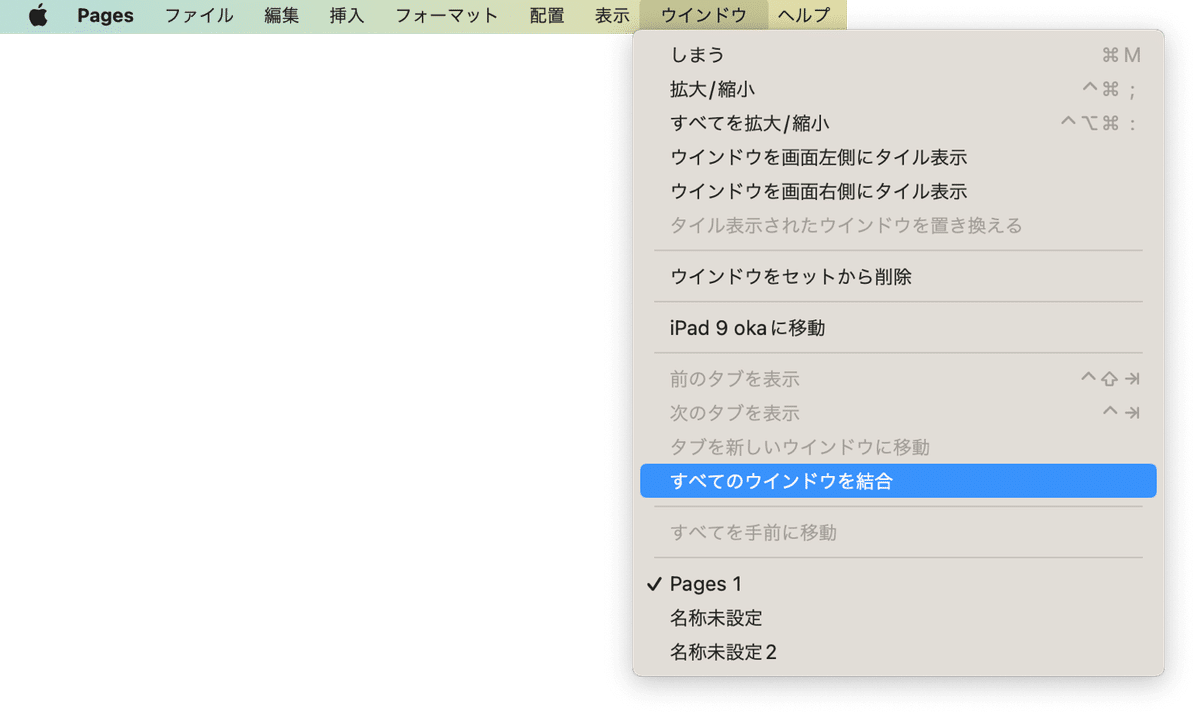Switch to the 名称未設定2 window
The image size is (1200, 718).
tap(898, 652)
